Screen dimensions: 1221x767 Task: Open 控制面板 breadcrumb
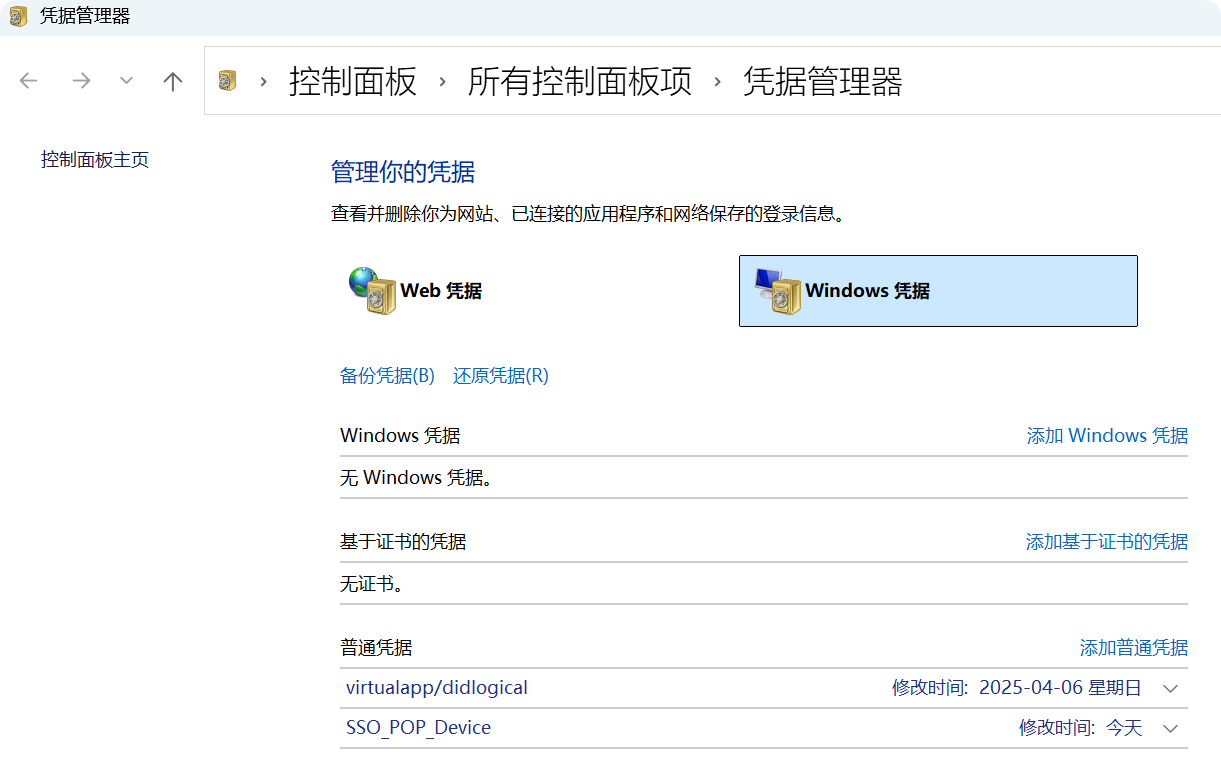coord(353,81)
